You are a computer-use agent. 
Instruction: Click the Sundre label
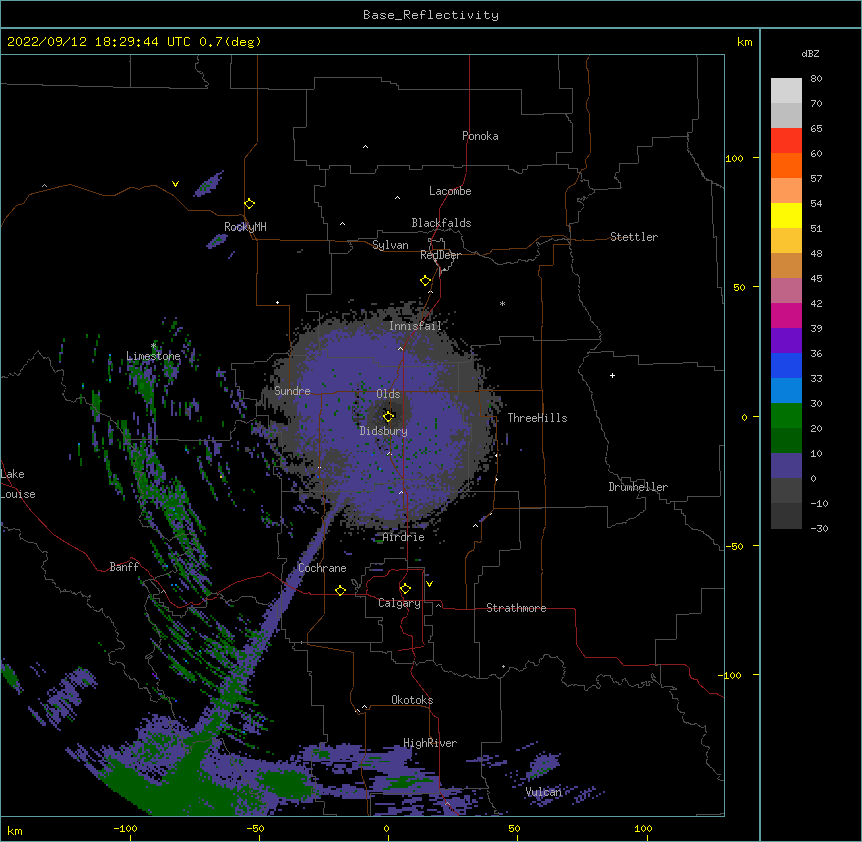[x=292, y=391]
